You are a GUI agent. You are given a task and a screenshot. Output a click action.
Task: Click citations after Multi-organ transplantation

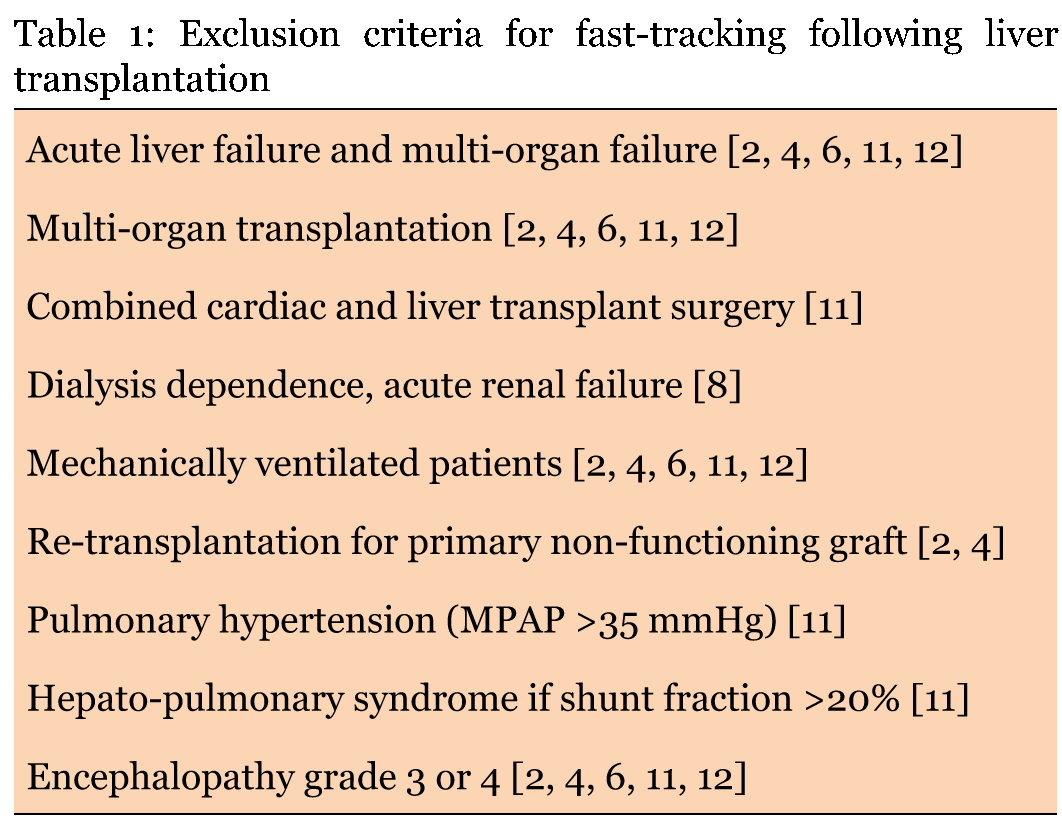click(x=620, y=229)
